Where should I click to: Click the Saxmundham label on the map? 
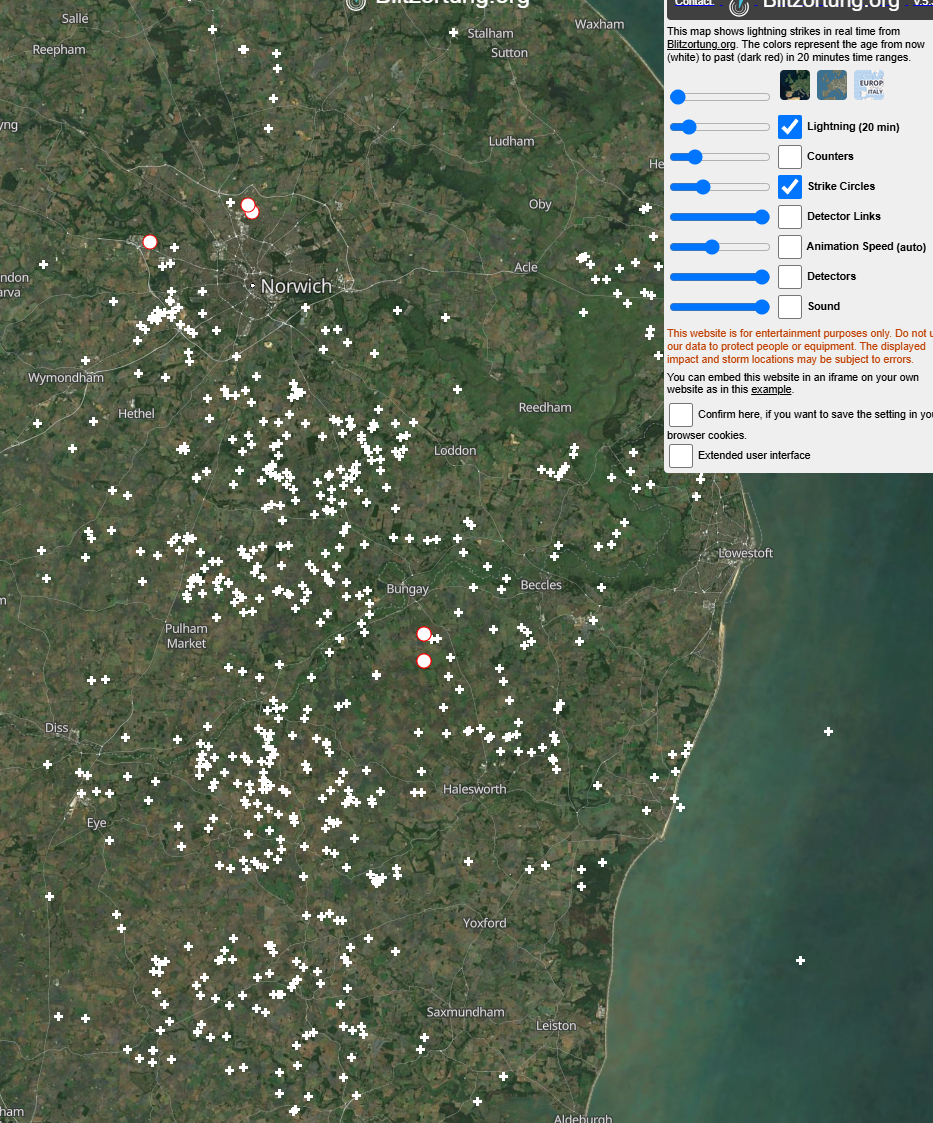[x=465, y=1012]
